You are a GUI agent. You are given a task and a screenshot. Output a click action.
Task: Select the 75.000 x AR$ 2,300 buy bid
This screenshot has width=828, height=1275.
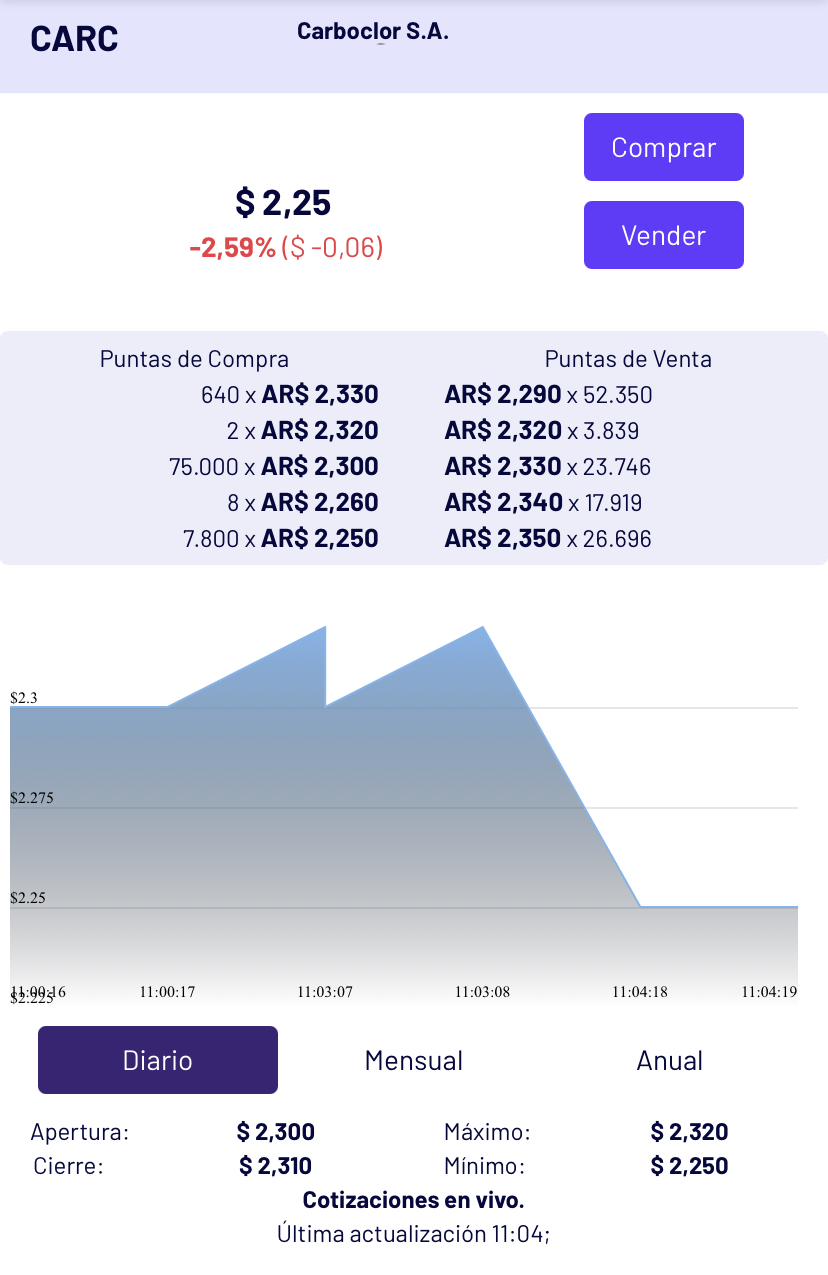pos(274,467)
